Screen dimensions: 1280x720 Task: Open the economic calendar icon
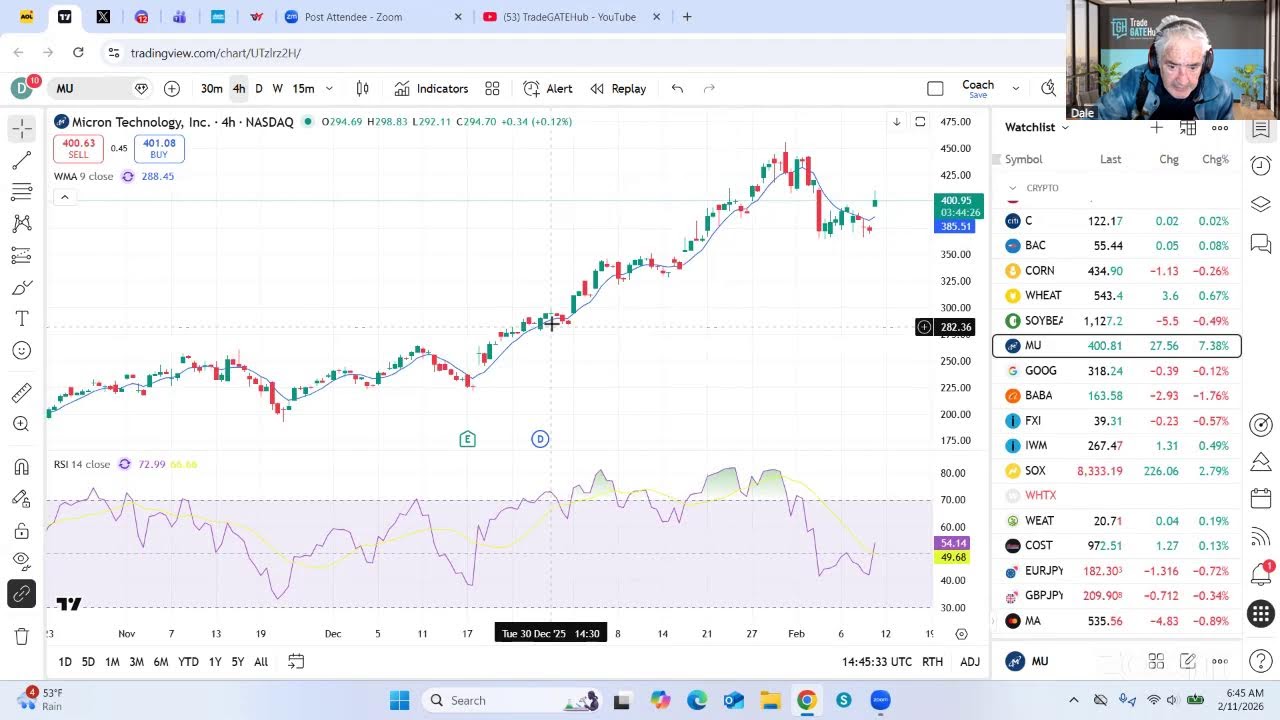coord(1261,498)
